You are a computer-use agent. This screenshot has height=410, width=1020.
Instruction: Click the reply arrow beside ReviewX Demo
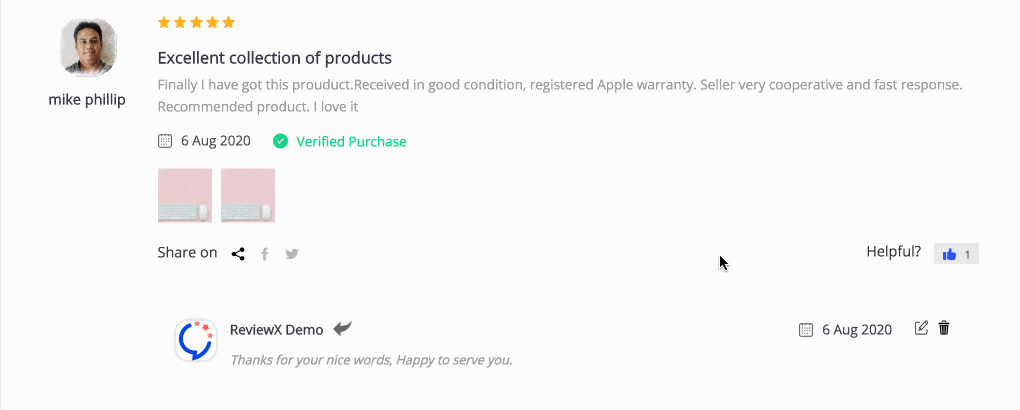coord(343,329)
